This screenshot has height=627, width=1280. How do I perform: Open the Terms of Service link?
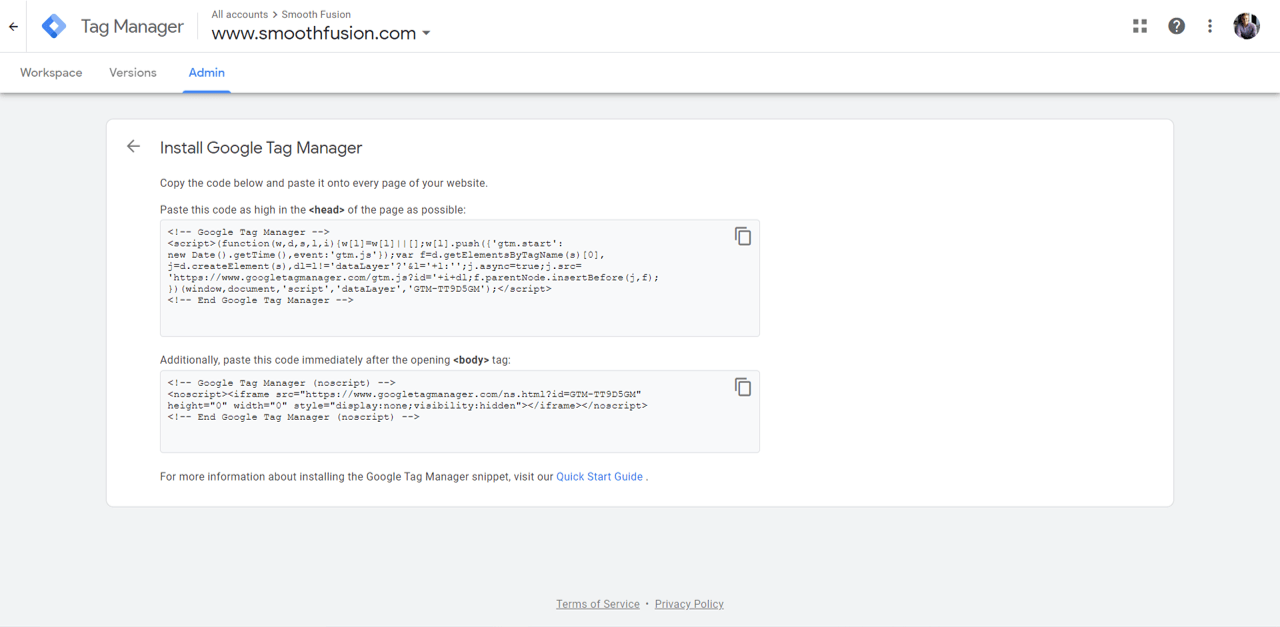coord(597,604)
